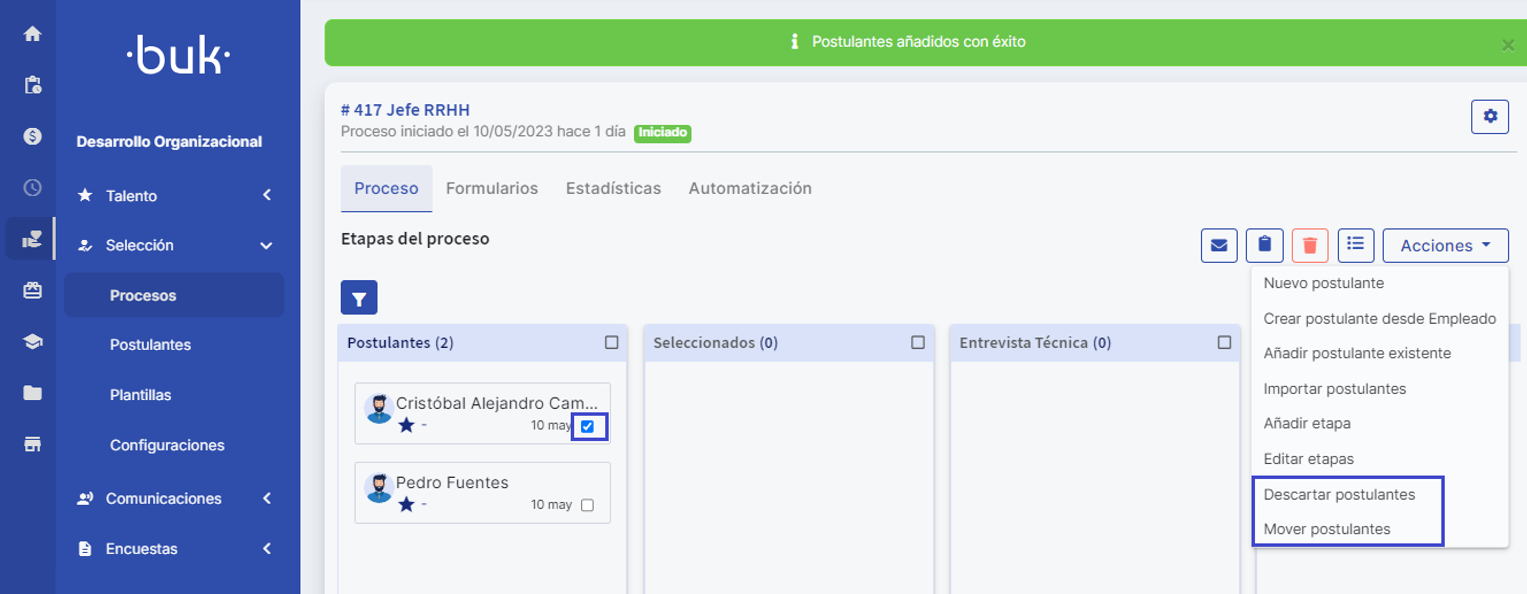
Task: Go to home icon in sidebar
Action: pos(32,34)
